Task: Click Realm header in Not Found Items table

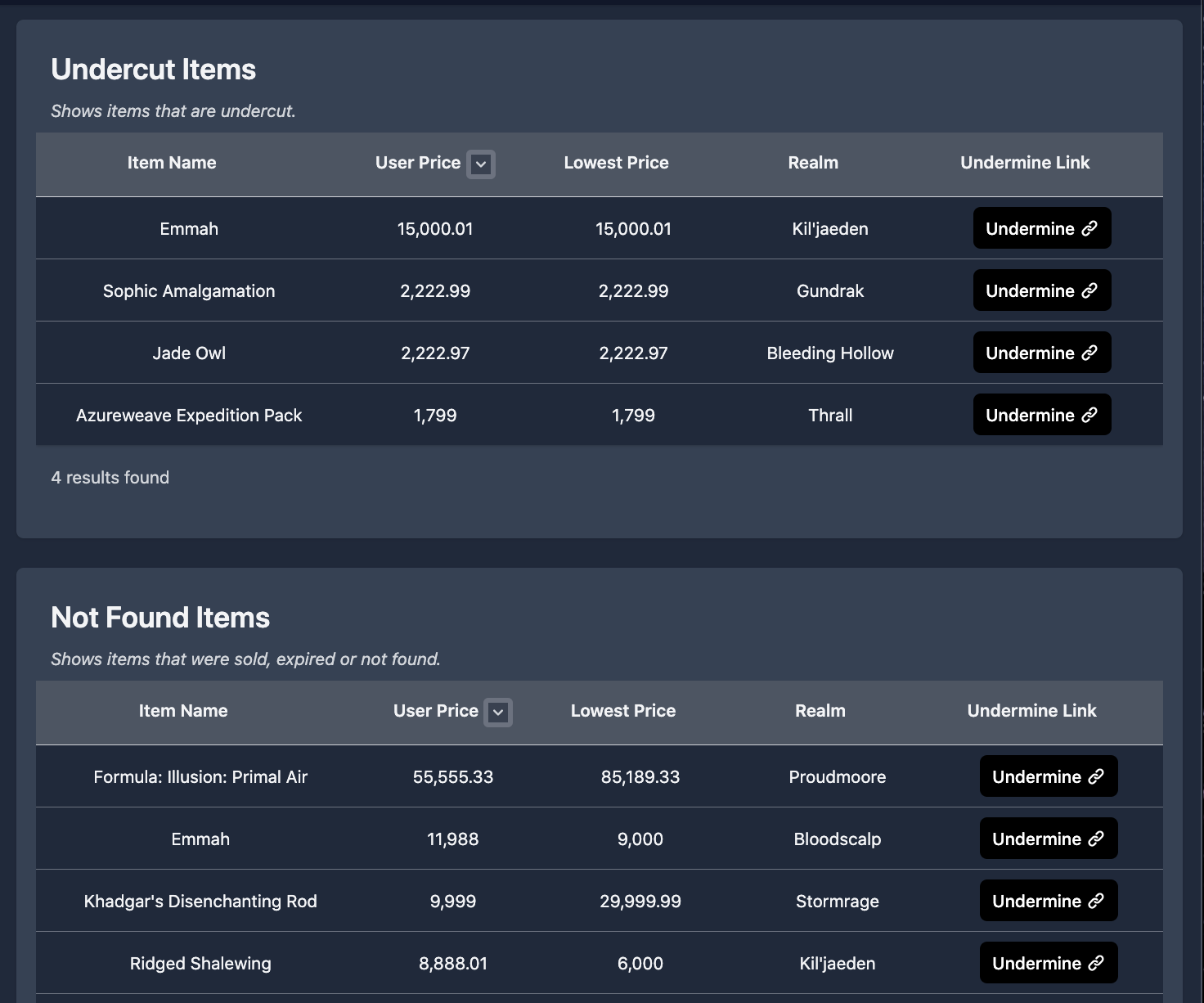Action: 820,711
